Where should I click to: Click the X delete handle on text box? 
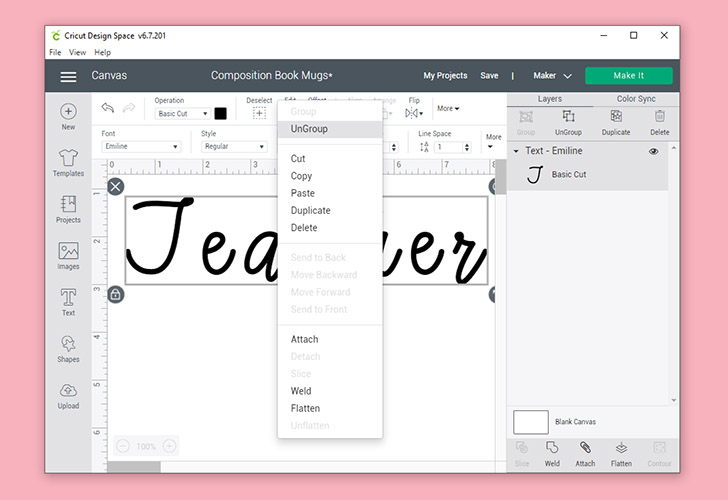(116, 187)
